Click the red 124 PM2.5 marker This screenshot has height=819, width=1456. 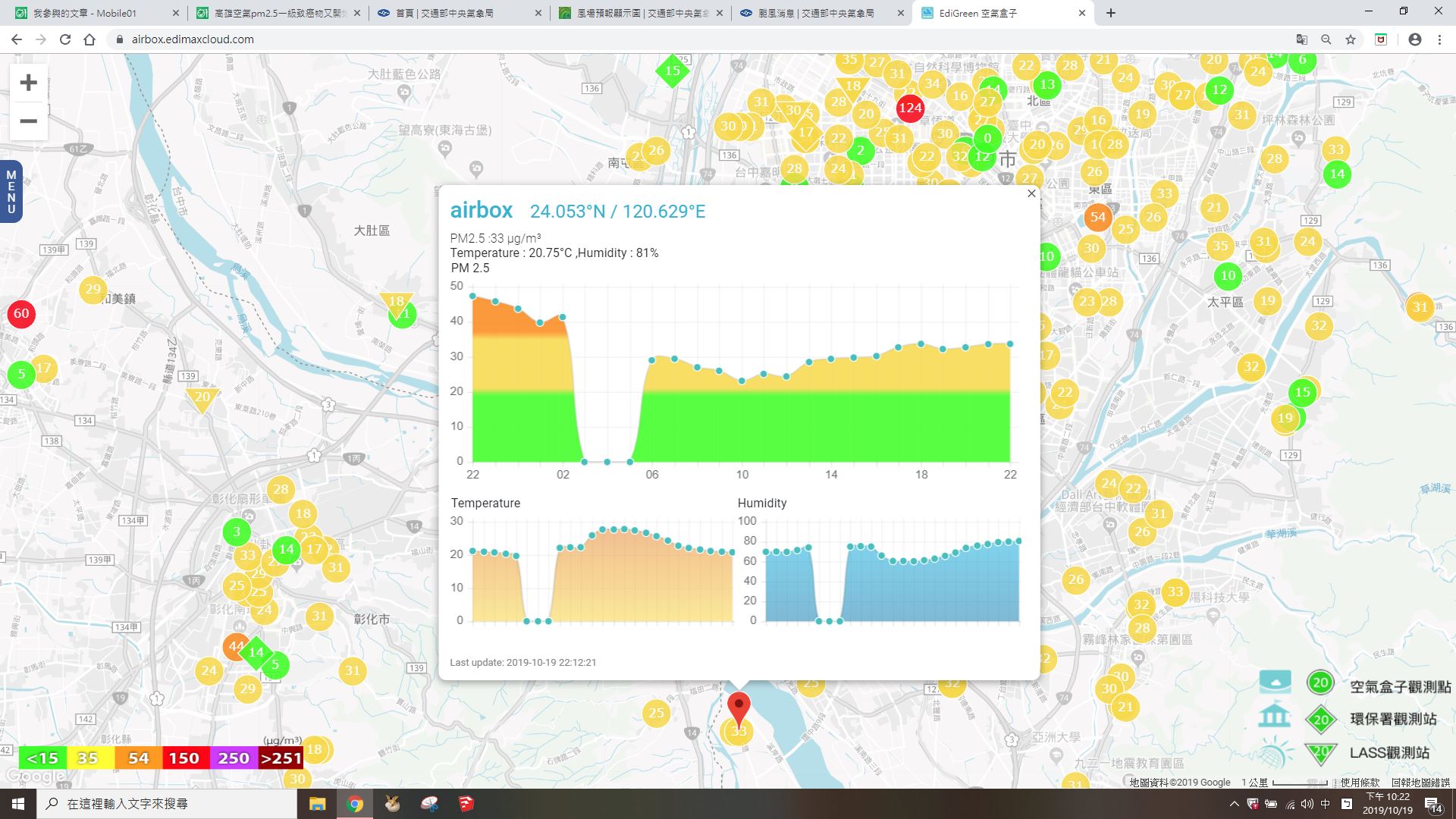click(x=910, y=108)
